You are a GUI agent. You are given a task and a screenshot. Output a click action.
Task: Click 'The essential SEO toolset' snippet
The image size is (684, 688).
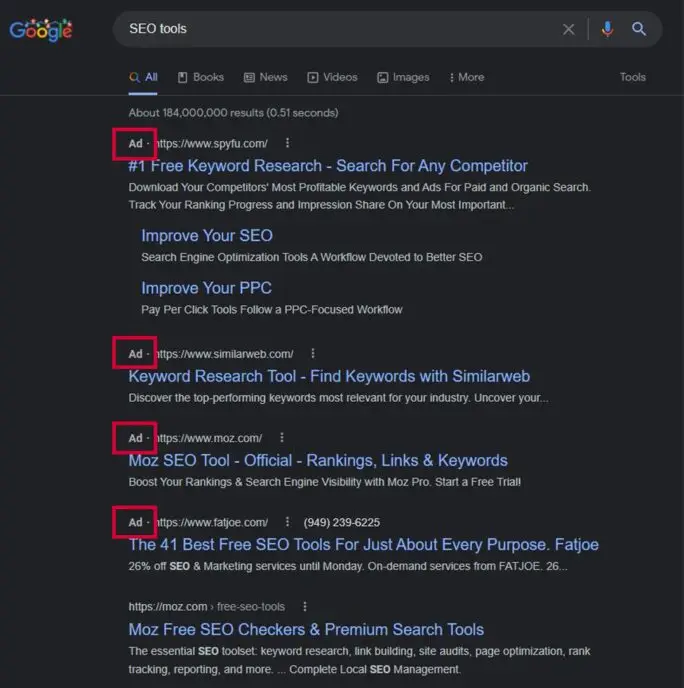[359, 660]
